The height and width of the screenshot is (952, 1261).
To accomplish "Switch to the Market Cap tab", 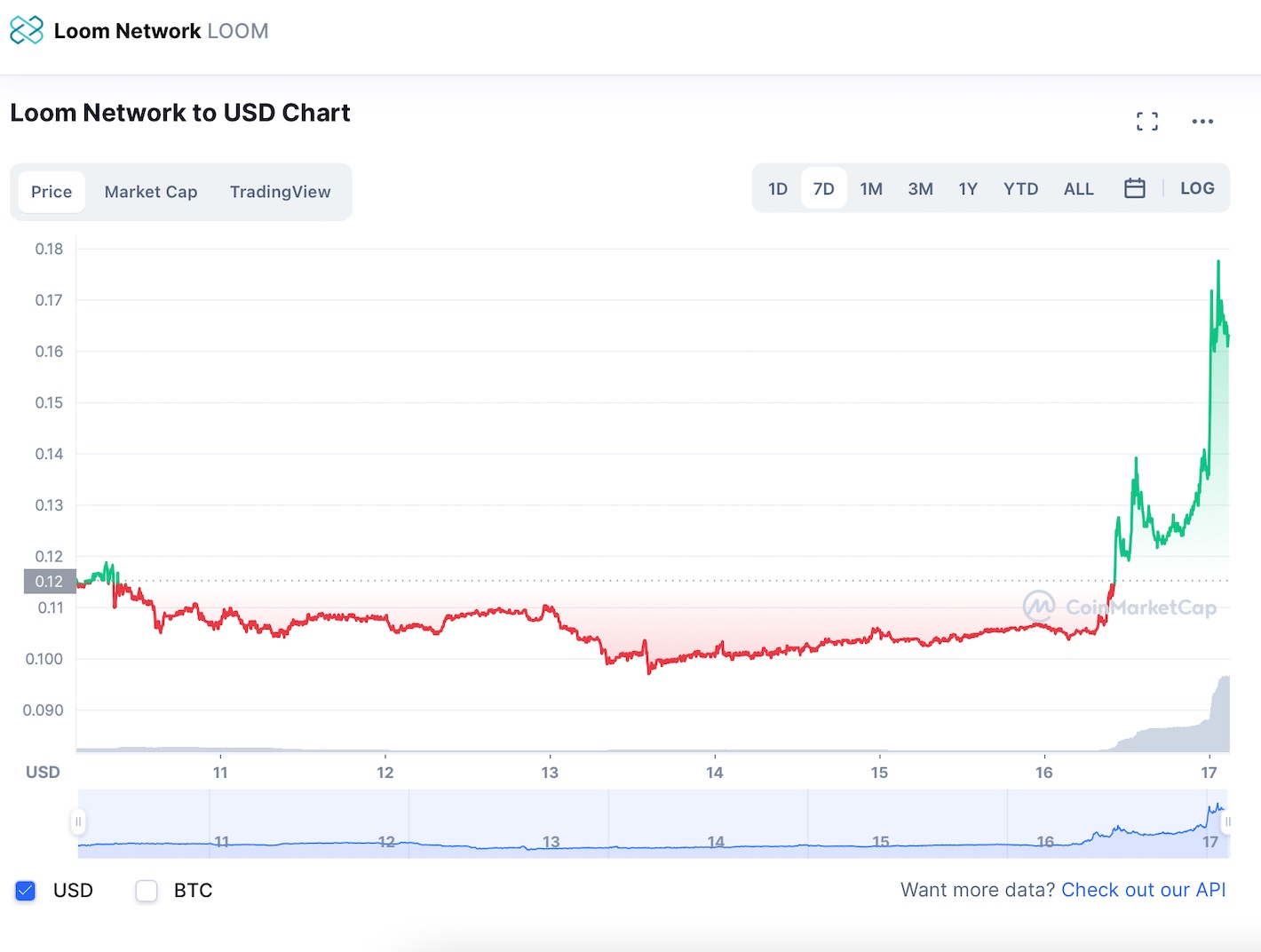I will click(151, 192).
